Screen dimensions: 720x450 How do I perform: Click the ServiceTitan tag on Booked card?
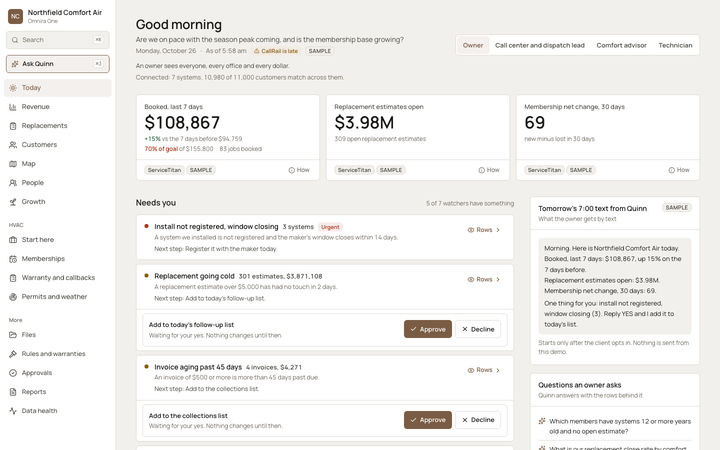(x=164, y=170)
